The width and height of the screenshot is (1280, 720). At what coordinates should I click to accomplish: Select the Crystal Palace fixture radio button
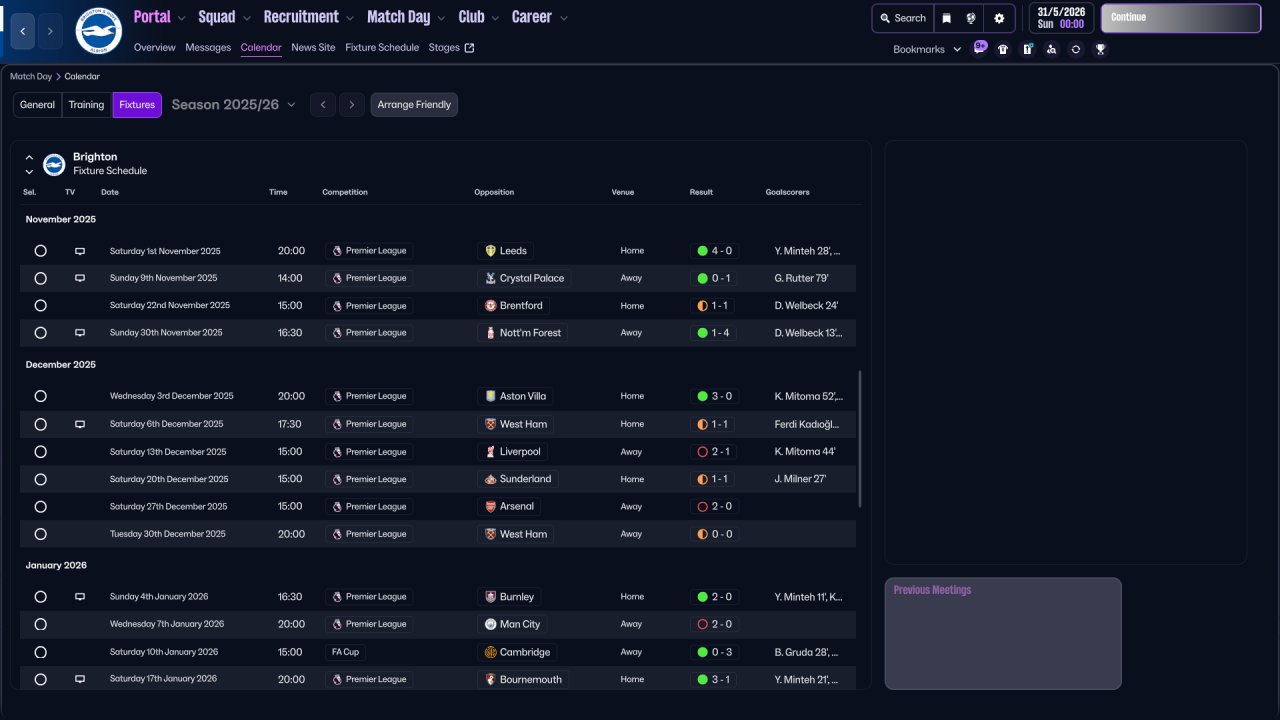(x=40, y=278)
